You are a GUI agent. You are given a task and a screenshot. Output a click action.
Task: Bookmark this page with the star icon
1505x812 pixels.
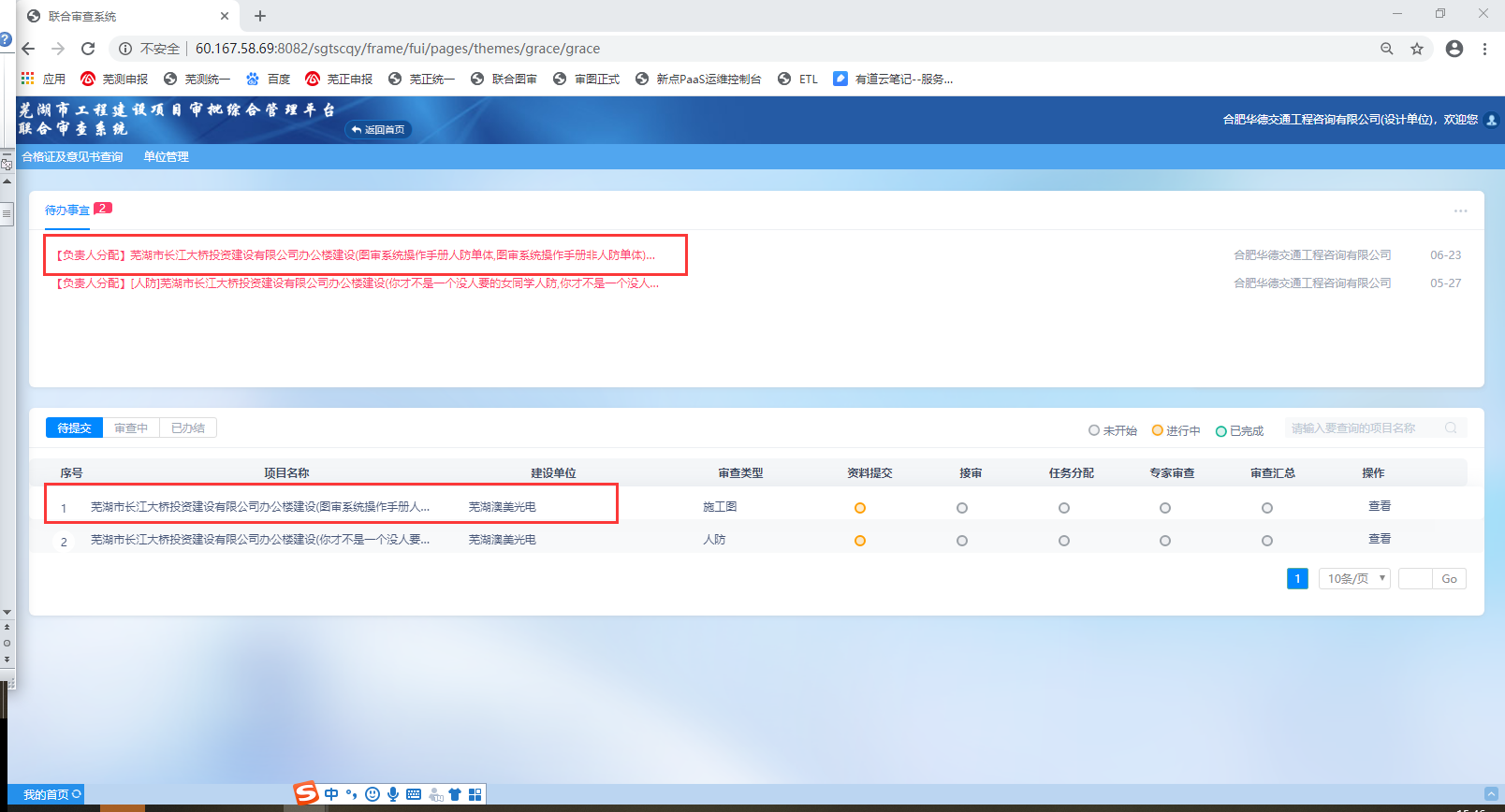(x=1417, y=49)
